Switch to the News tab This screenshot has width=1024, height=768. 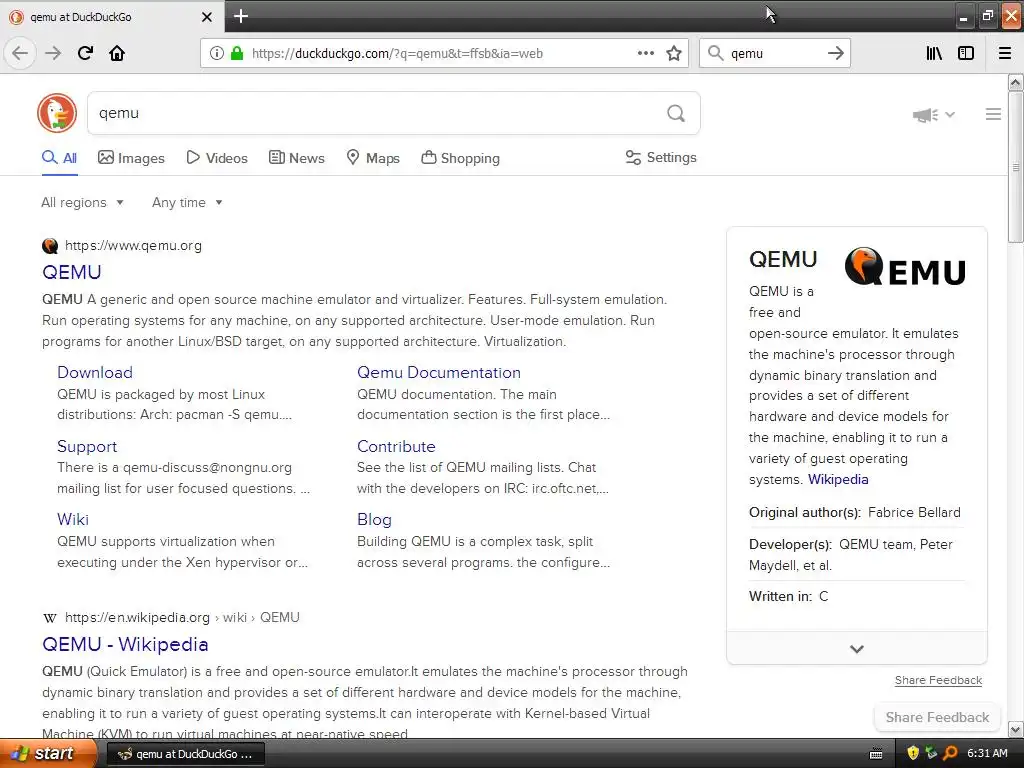coord(296,158)
